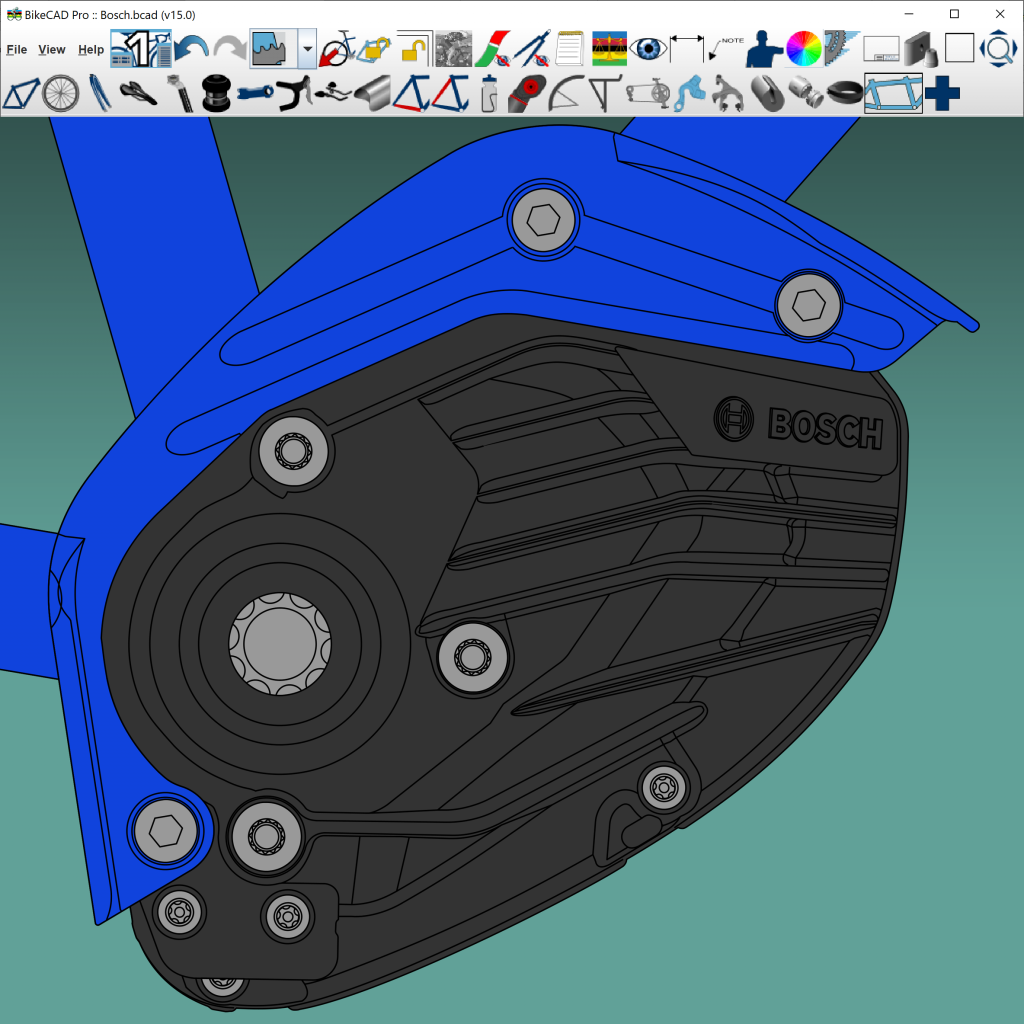This screenshot has height=1024, width=1024.
Task: Open the Help menu
Action: tap(91, 50)
